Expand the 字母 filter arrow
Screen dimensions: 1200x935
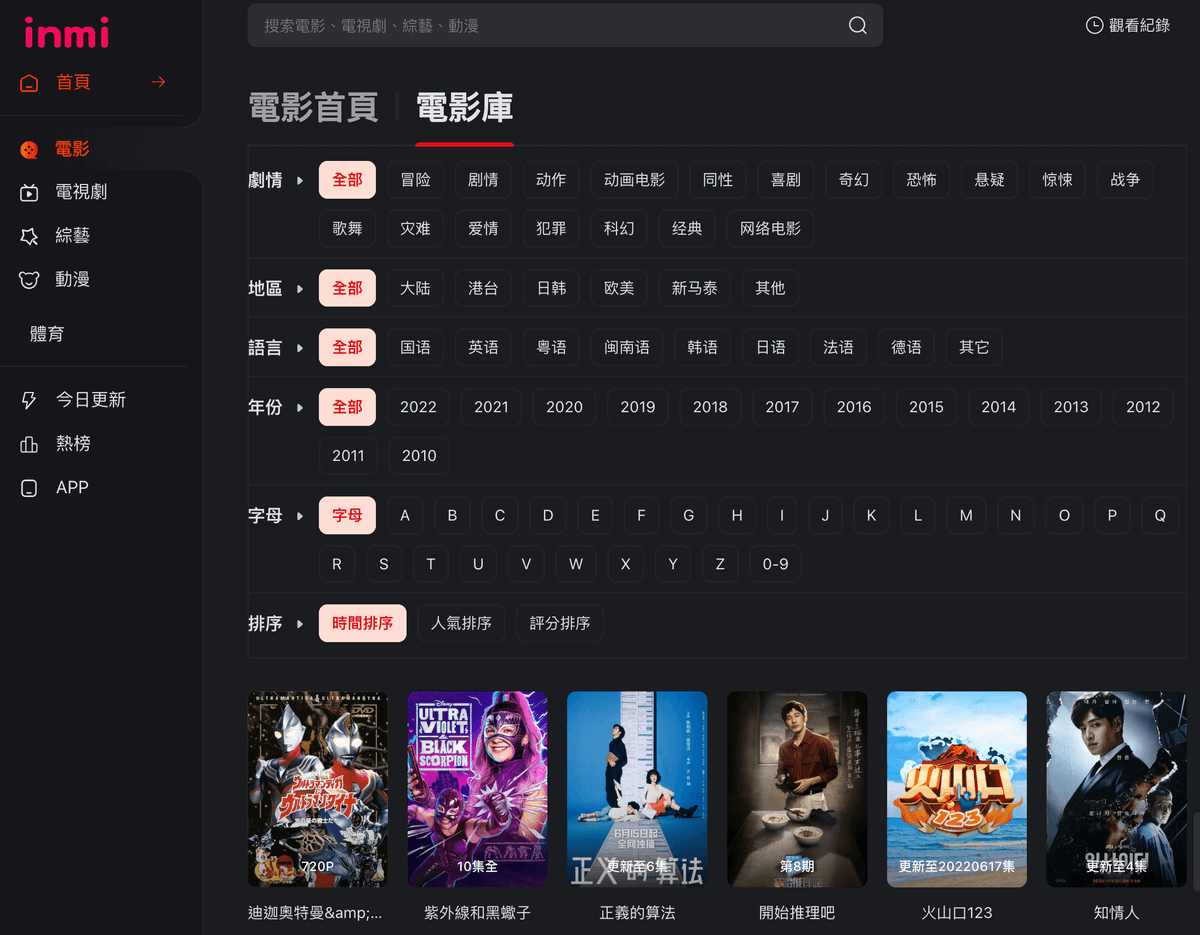pos(299,517)
